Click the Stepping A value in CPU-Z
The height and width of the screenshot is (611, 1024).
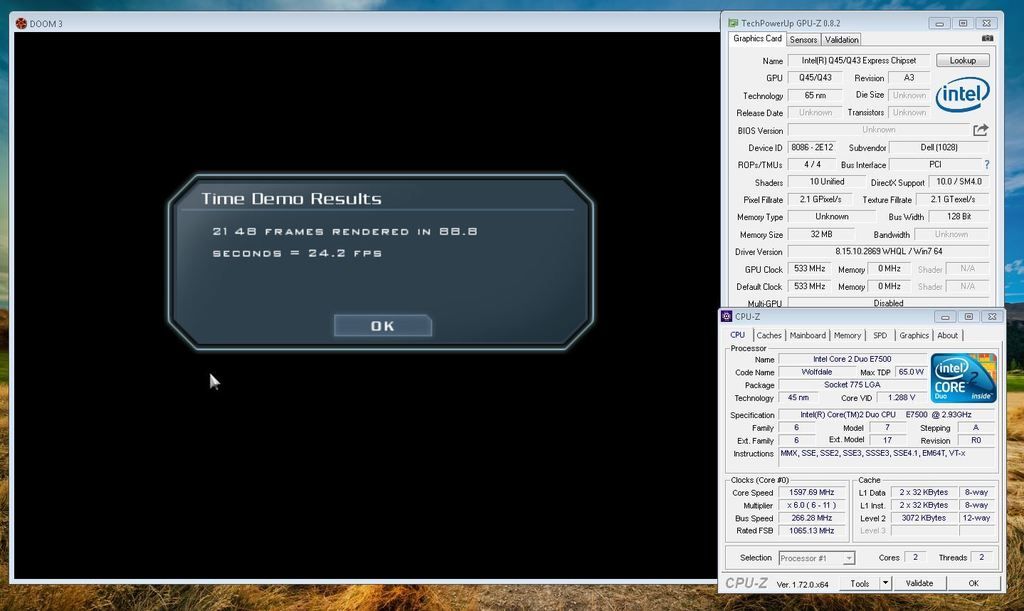point(976,428)
